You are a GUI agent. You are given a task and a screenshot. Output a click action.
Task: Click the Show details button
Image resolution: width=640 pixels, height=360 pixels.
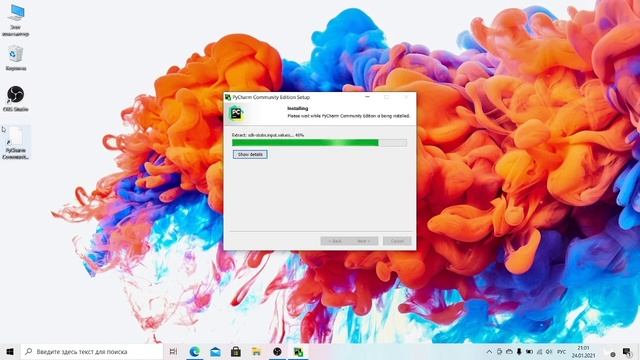[250, 154]
